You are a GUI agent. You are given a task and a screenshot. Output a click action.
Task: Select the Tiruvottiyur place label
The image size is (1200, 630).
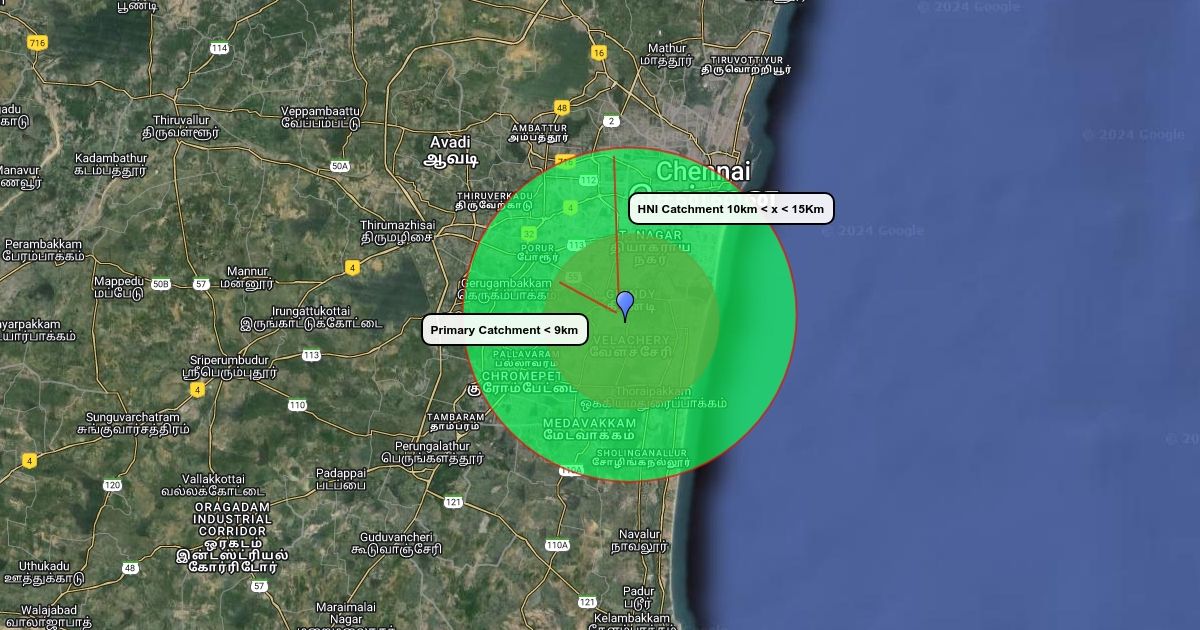(745, 65)
